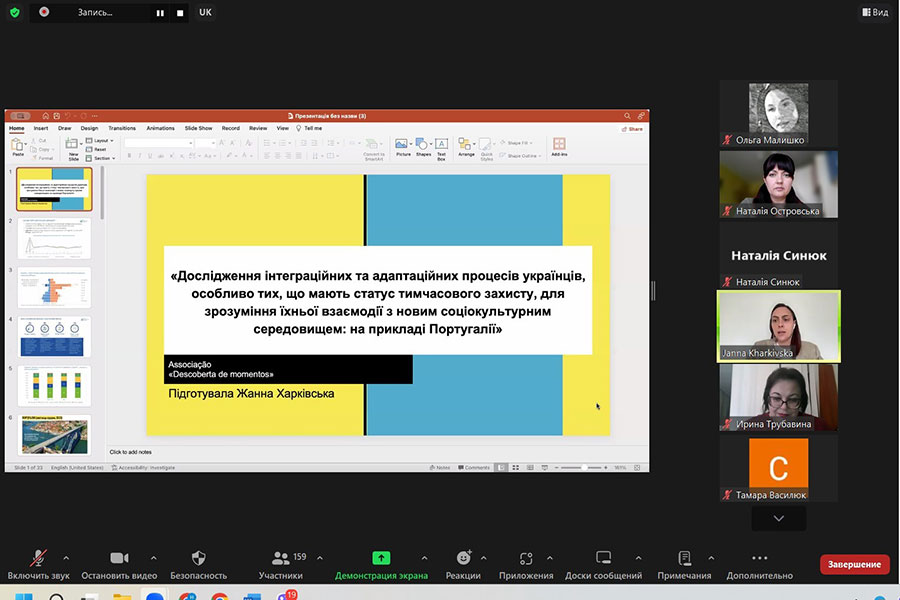Open the Вид view layout menu
This screenshot has height=600, width=900.
(x=874, y=12)
